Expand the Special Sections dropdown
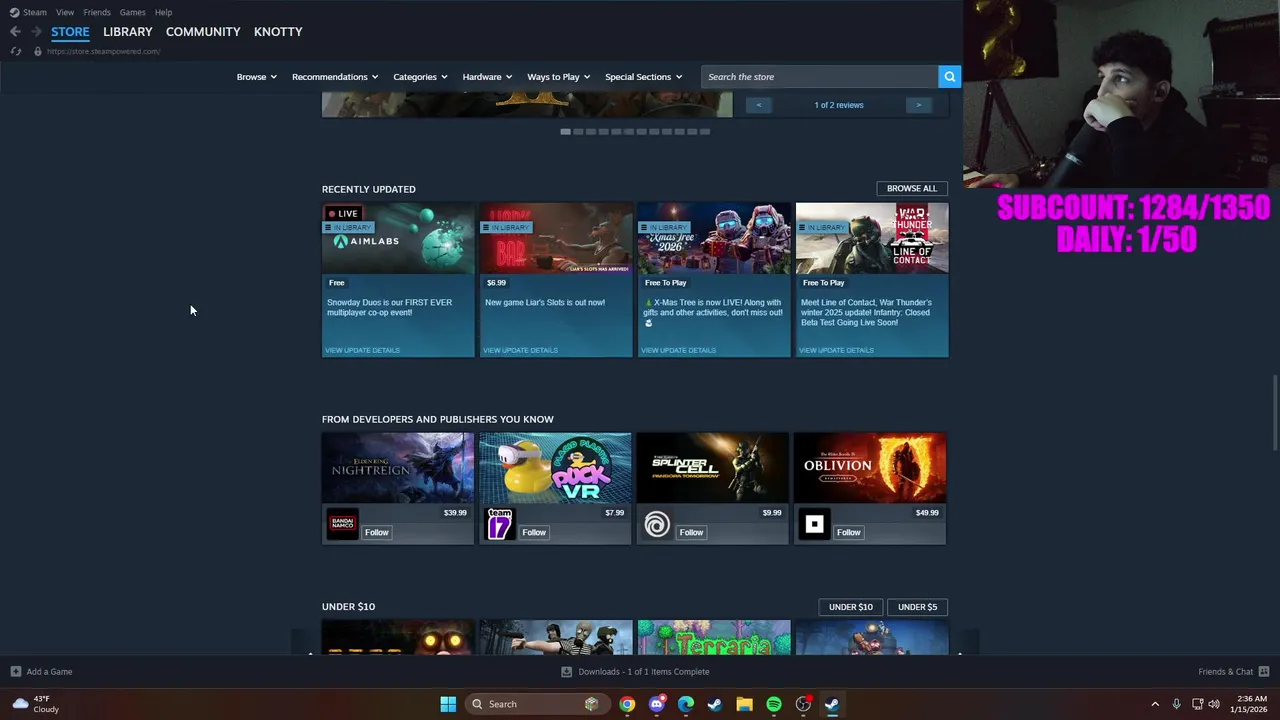This screenshot has width=1280, height=720. click(x=643, y=77)
